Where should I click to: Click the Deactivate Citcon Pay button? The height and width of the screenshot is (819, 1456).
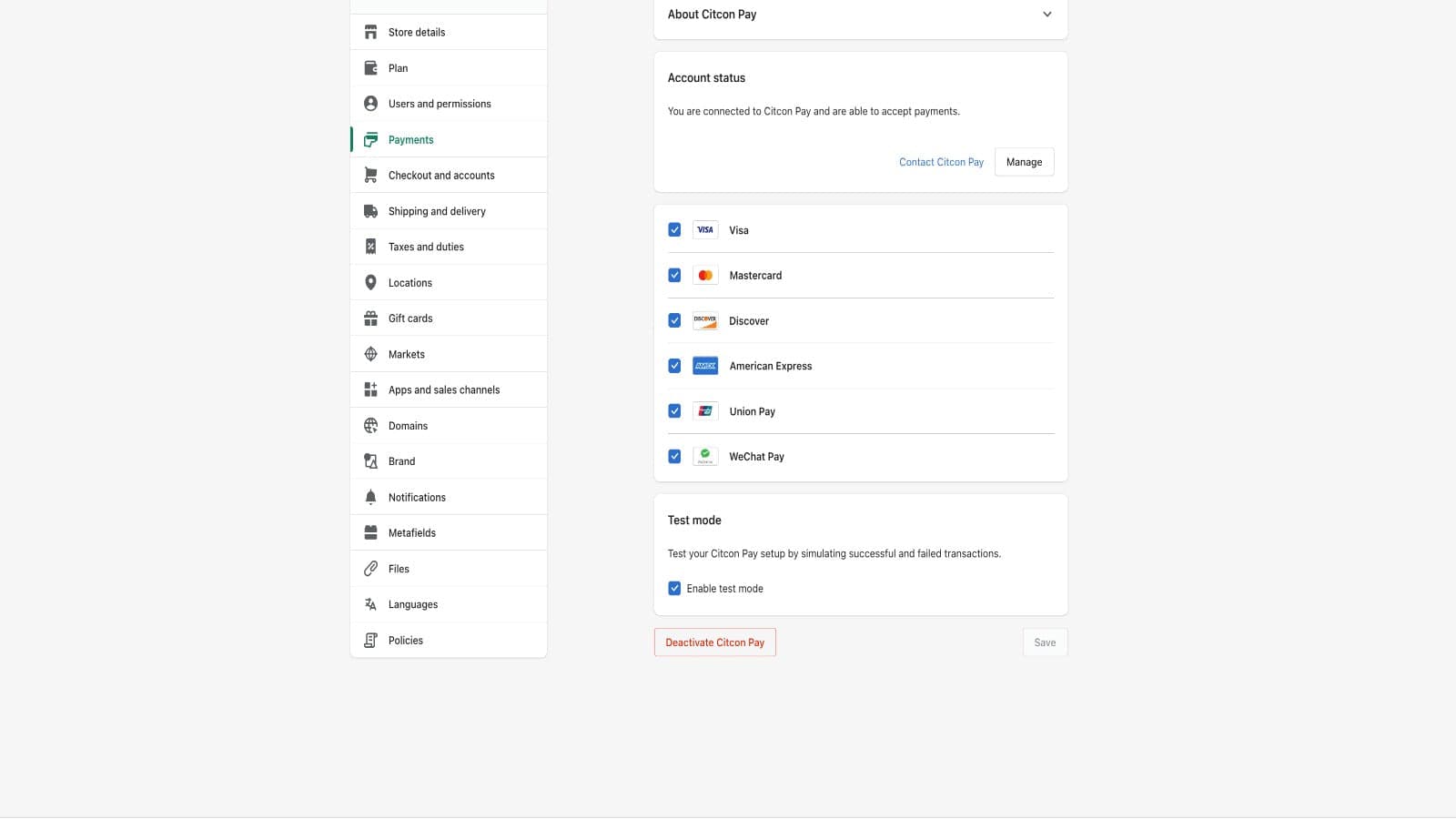(x=714, y=642)
